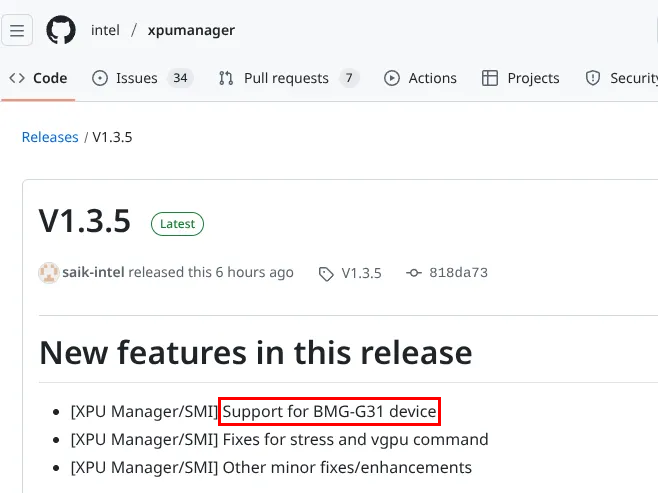Screen dimensions: 658x493
Task: Click the Projects table icon
Action: tap(490, 78)
